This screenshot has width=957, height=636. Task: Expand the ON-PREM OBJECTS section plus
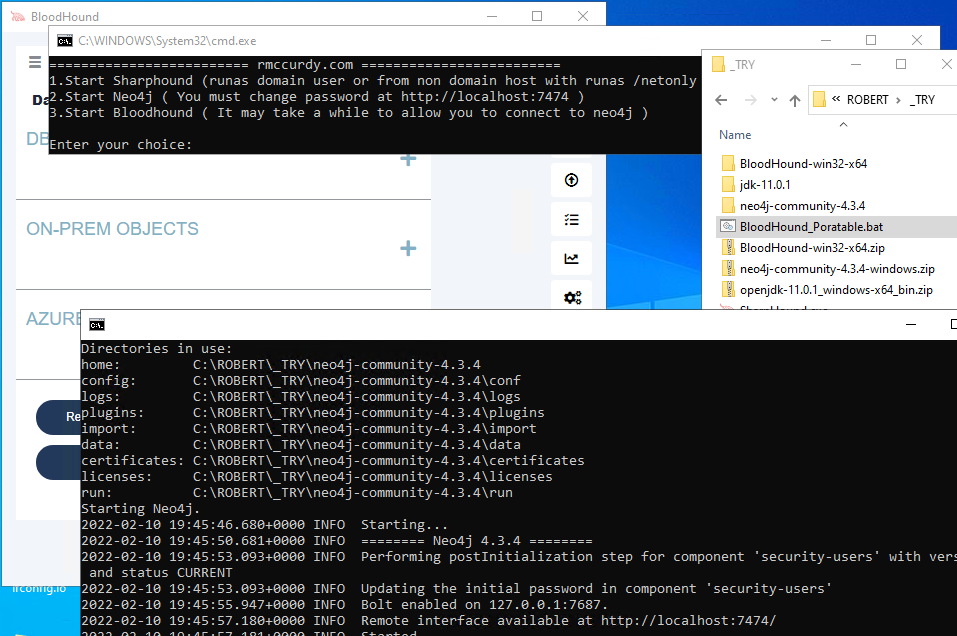[408, 248]
